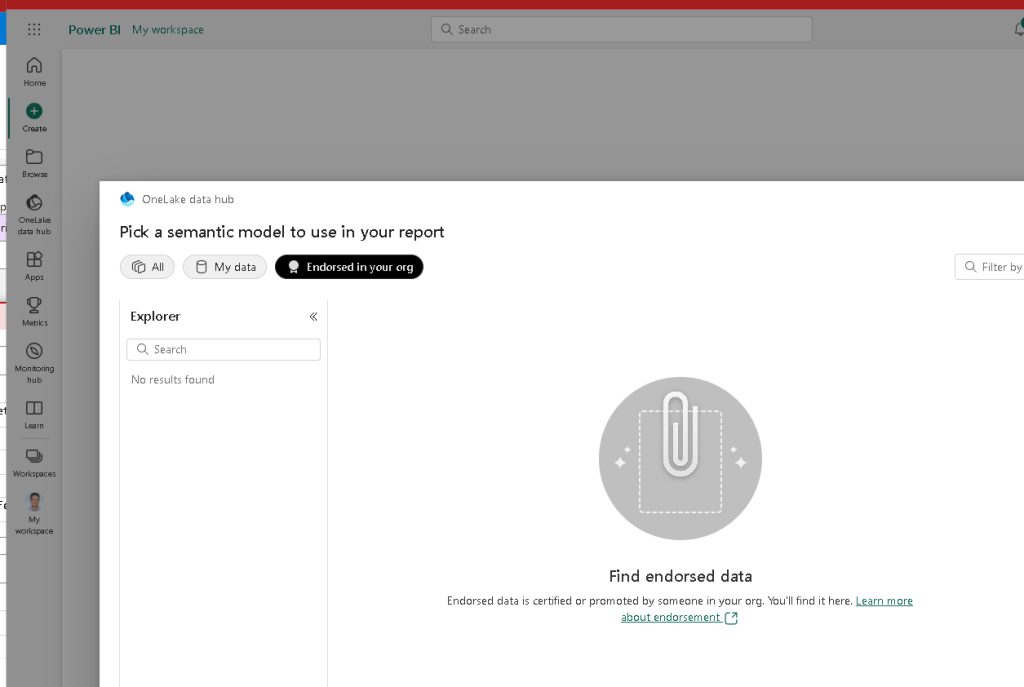Open the Learn section
Viewport: 1024px width, 687px height.
[35, 415]
